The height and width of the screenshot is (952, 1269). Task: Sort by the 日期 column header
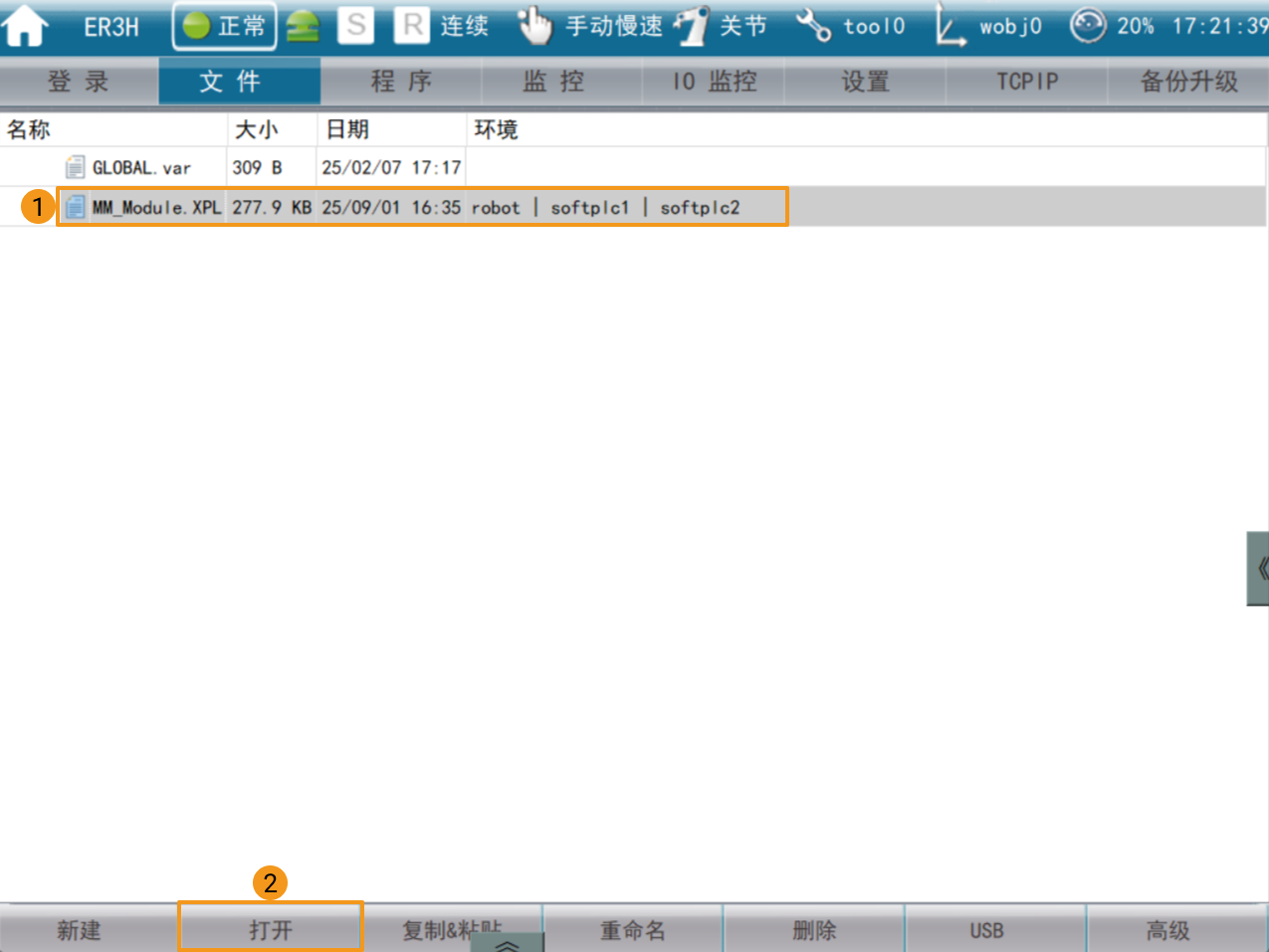pos(392,129)
